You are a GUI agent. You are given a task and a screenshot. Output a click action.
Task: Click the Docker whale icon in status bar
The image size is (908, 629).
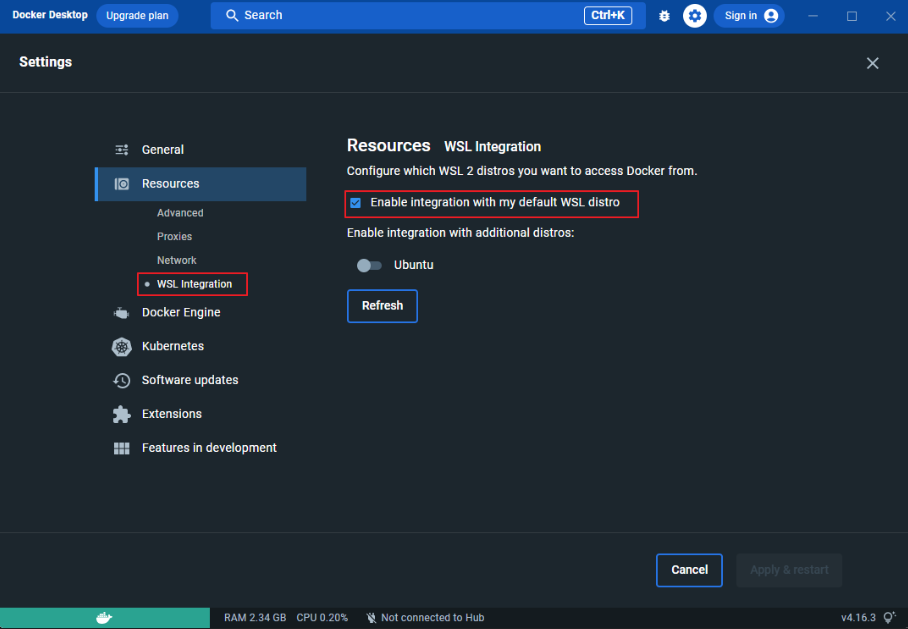(104, 618)
